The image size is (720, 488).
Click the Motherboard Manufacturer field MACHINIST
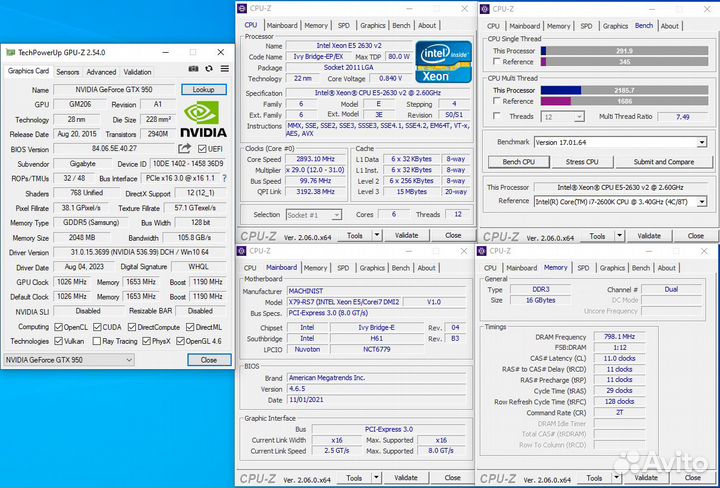377,291
